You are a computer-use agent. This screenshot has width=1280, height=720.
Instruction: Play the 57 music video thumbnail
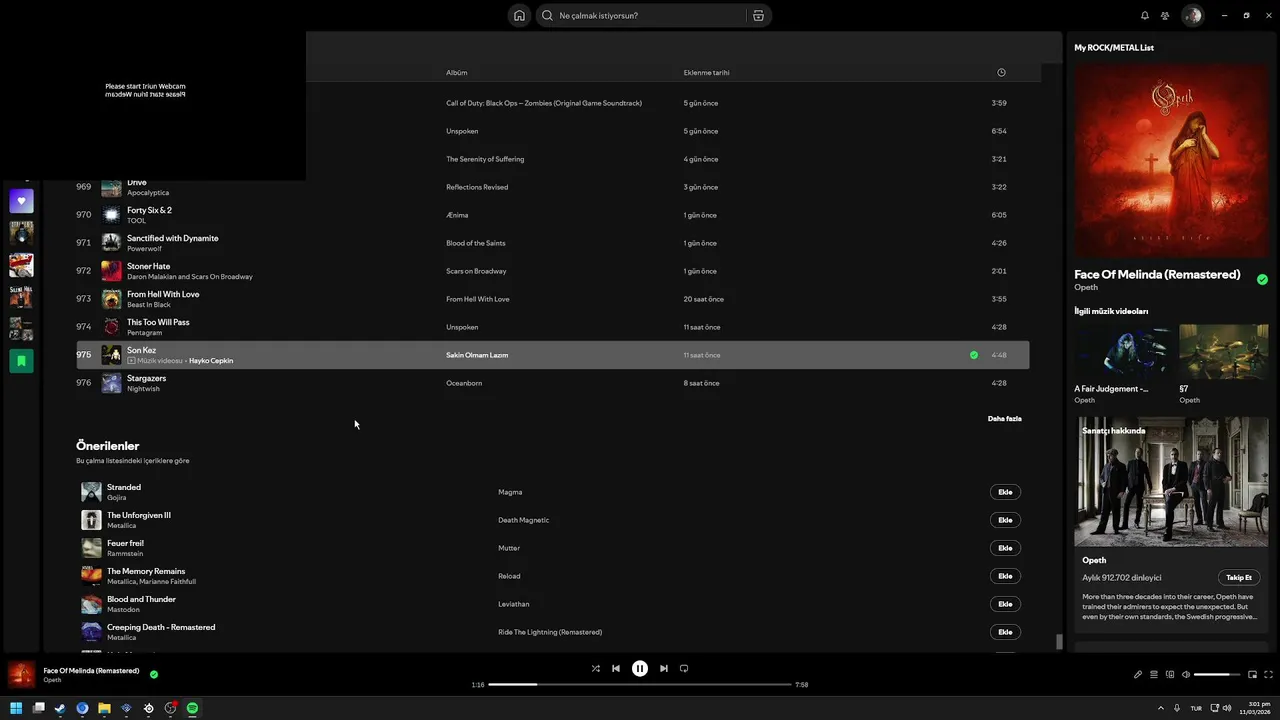point(1224,351)
